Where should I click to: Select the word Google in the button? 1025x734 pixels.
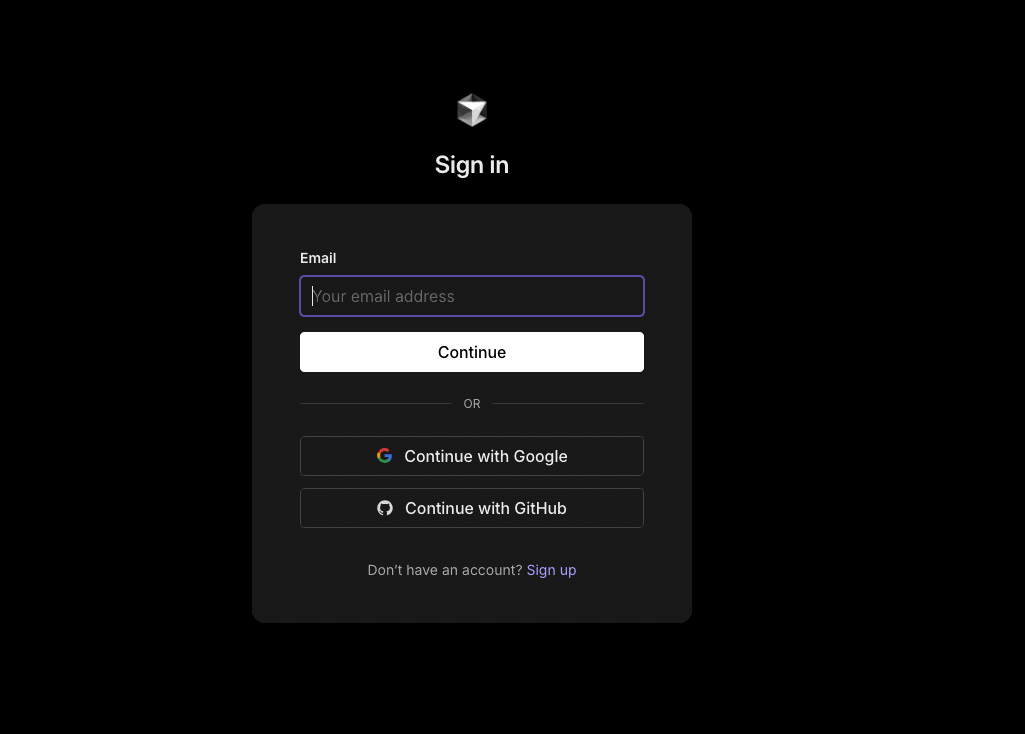point(540,456)
